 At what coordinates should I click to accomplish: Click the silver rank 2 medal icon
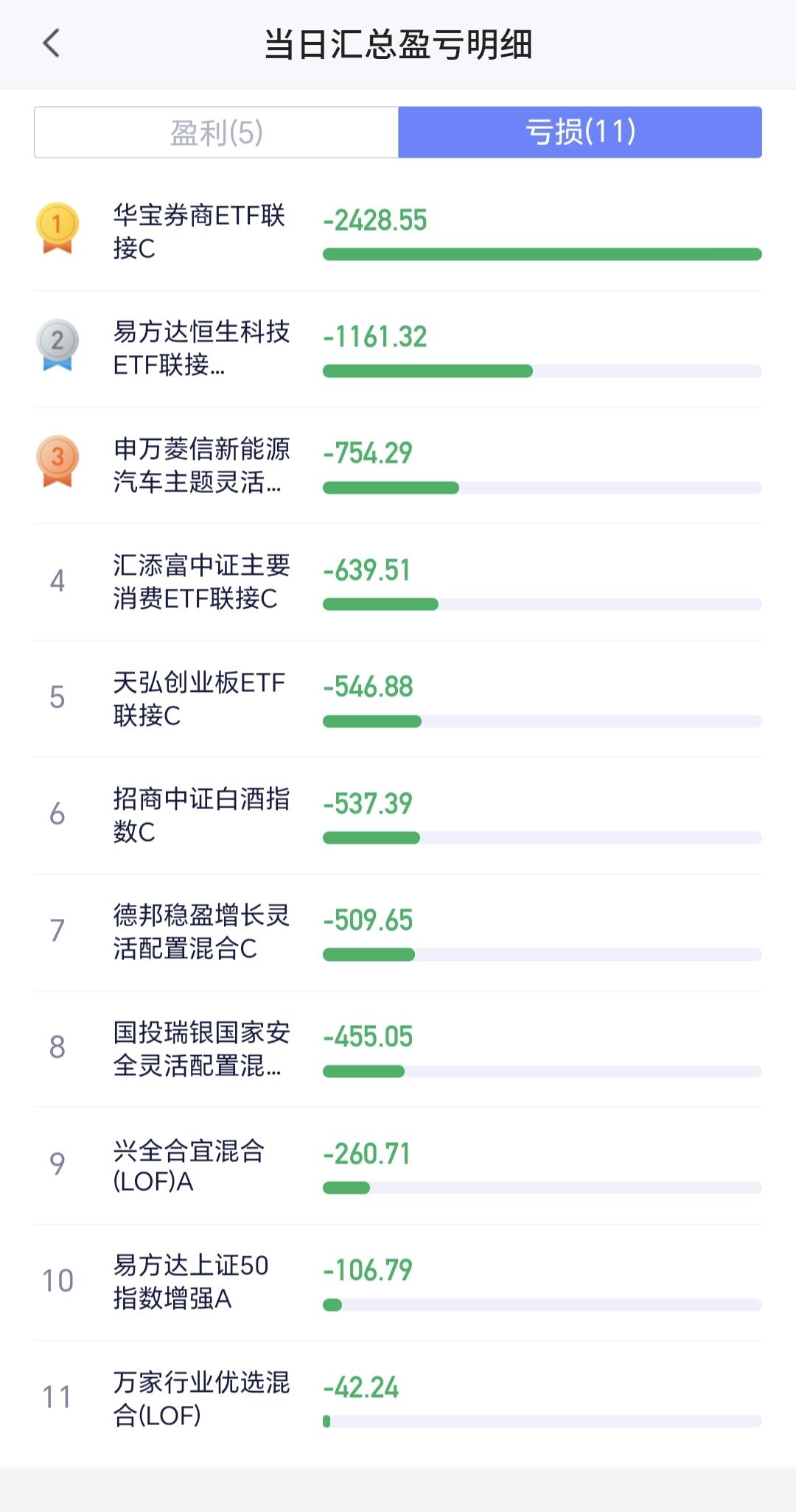(x=57, y=345)
